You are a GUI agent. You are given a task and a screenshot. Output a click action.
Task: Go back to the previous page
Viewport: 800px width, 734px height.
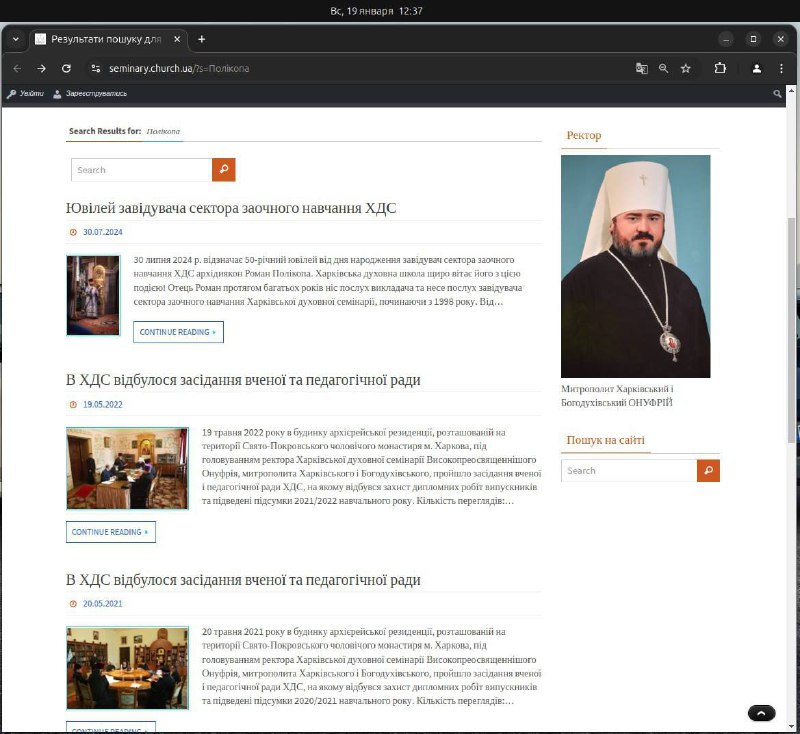click(17, 68)
